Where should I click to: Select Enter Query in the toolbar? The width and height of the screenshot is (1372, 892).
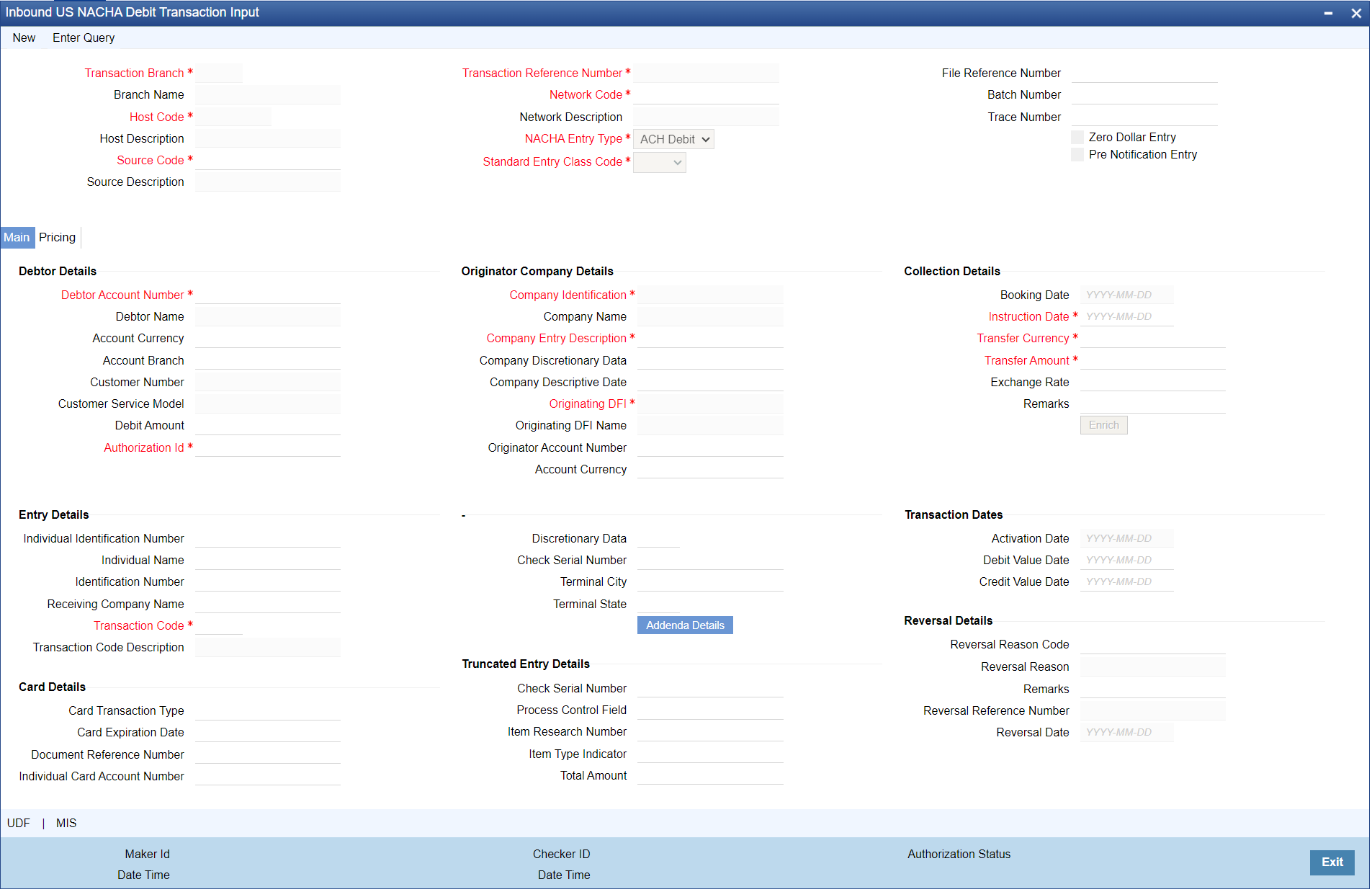point(84,37)
